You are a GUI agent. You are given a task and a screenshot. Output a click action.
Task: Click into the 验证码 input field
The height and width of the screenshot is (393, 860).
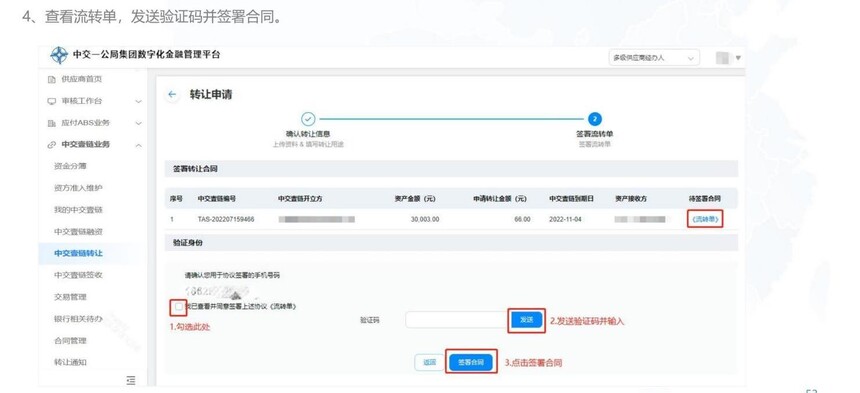[457, 320]
